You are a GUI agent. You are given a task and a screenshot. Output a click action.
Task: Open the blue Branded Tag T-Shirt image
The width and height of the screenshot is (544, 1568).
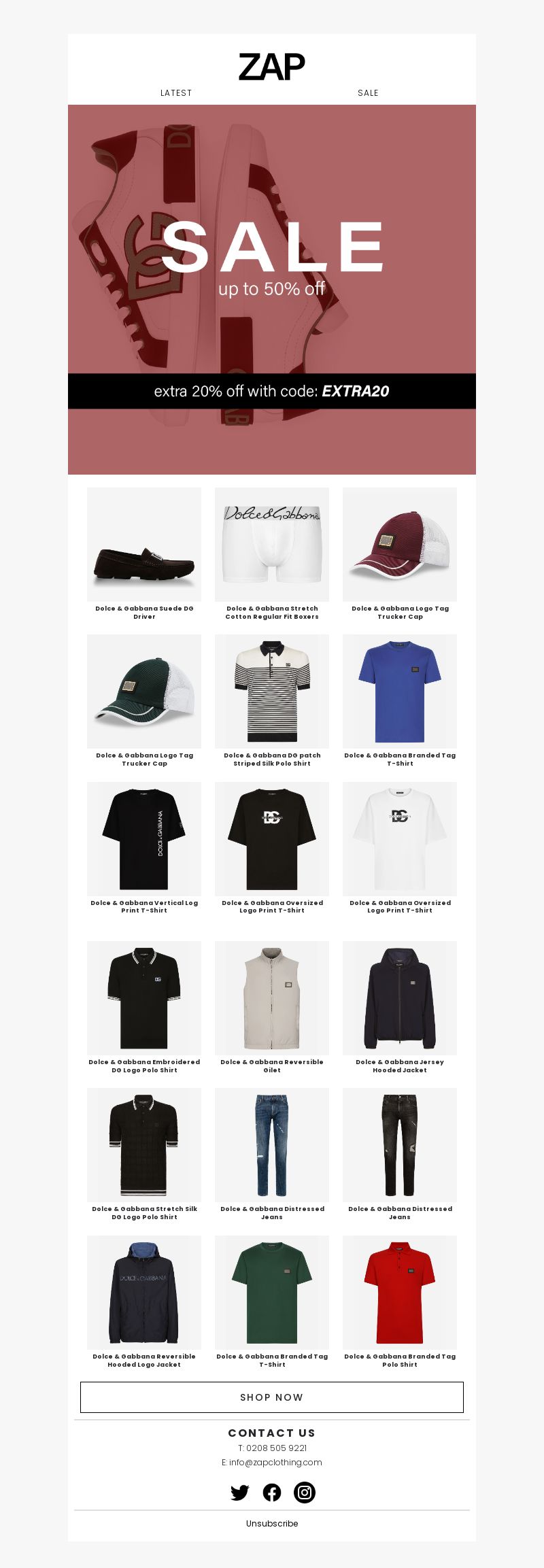[x=400, y=692]
